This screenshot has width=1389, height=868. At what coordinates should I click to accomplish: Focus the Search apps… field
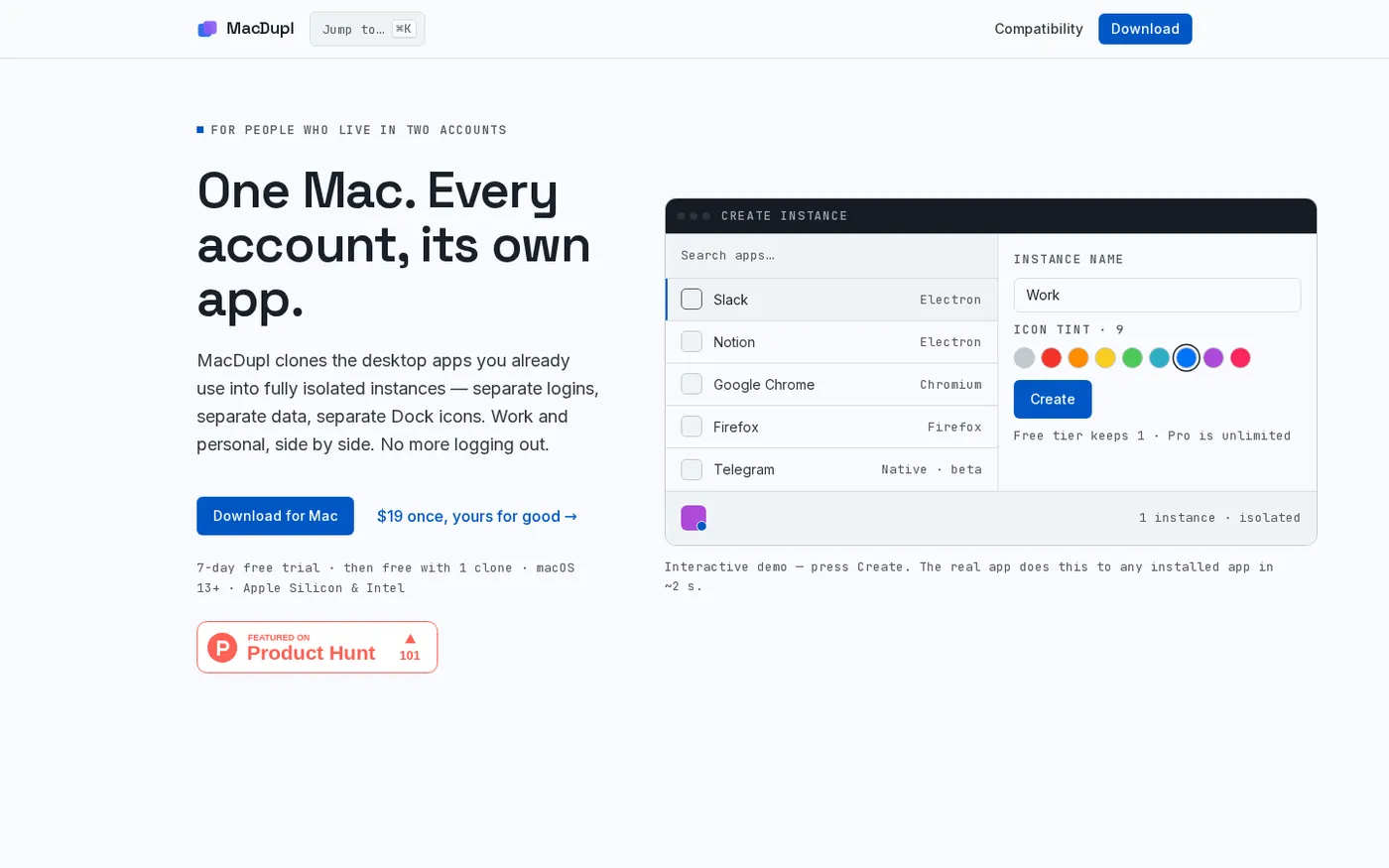831,256
